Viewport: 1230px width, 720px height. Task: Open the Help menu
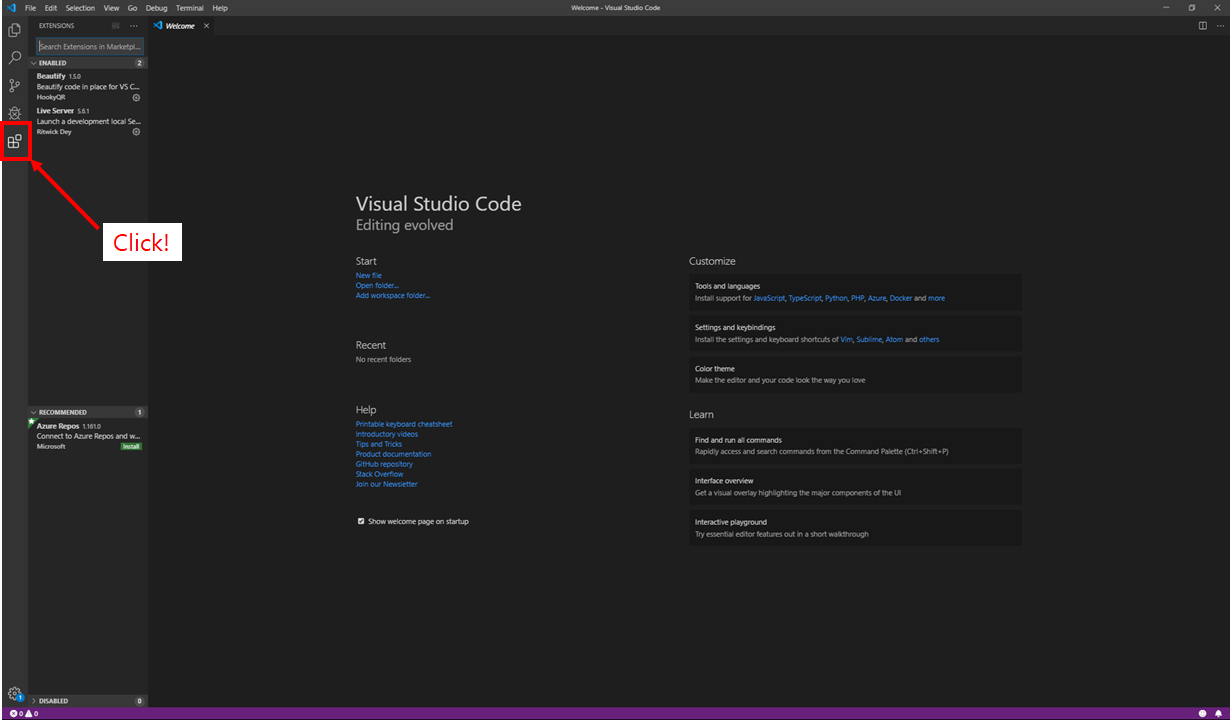coord(220,8)
